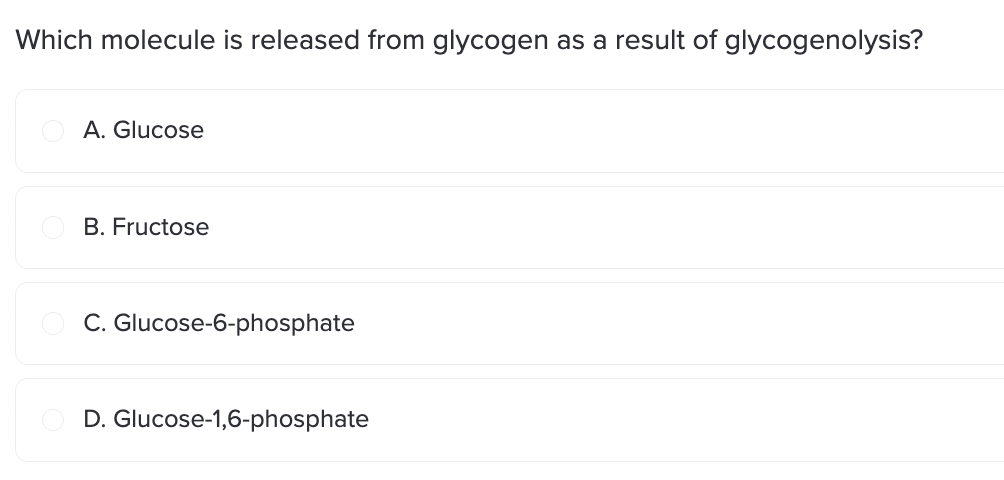
Task: Click blank area of the Glucose-1,6-phosphate card
Action: pos(650,420)
